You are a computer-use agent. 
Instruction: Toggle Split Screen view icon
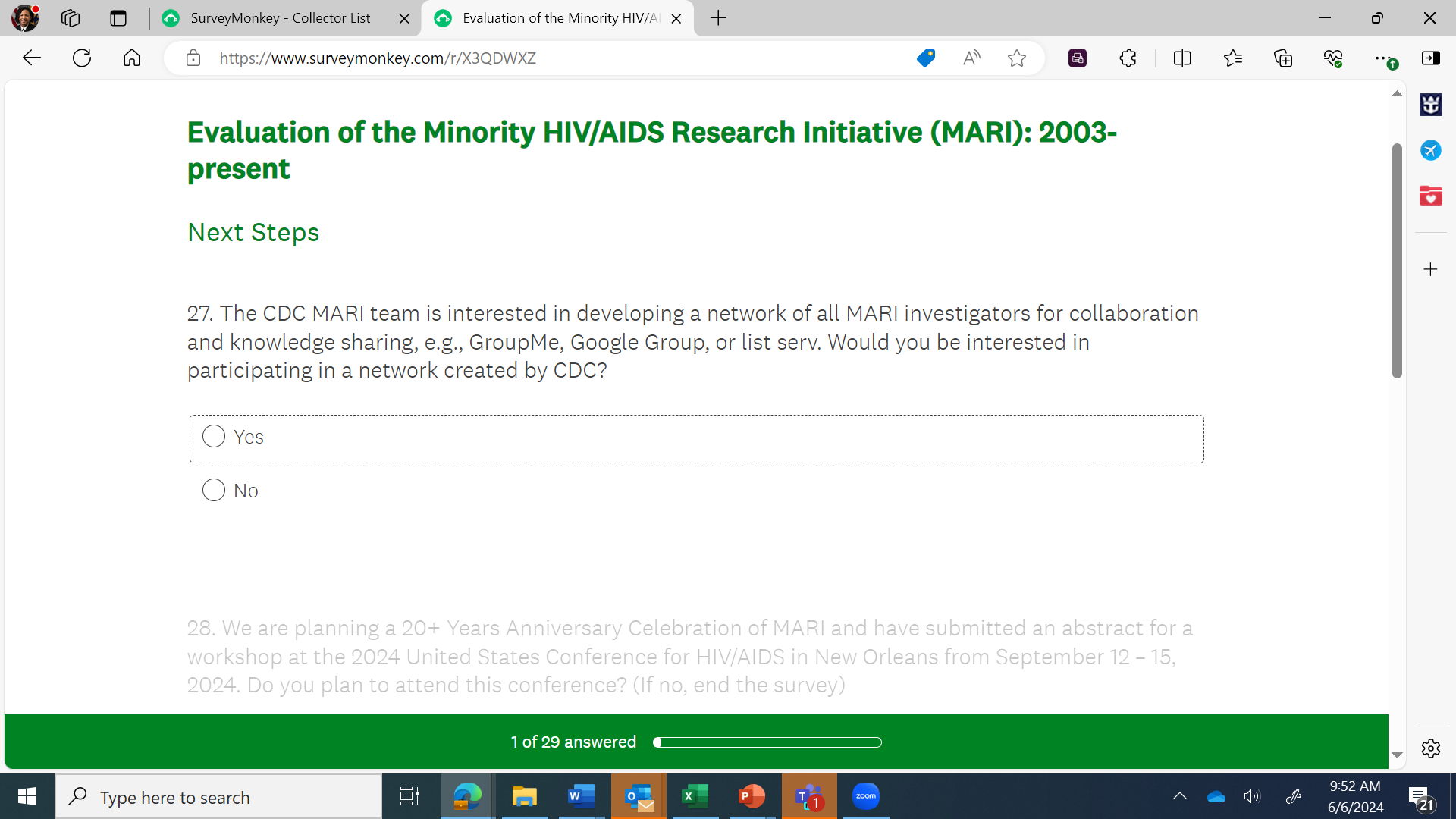coord(1182,58)
